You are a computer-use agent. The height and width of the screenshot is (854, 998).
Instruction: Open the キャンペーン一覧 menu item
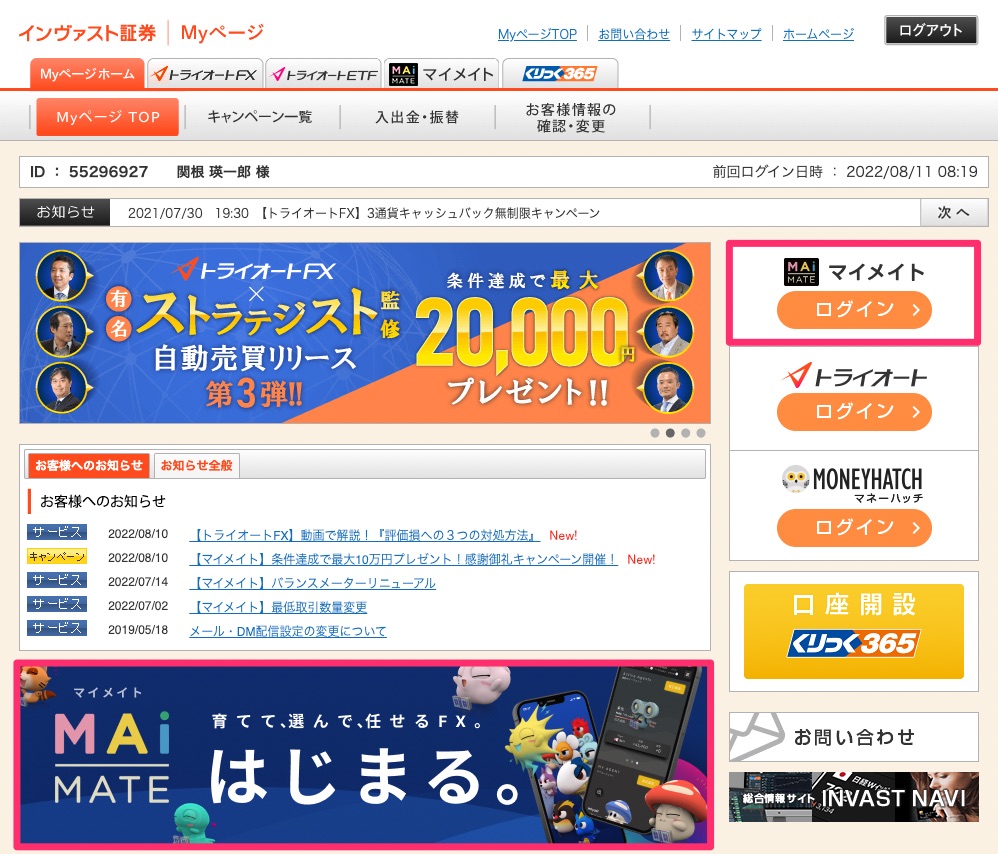260,117
